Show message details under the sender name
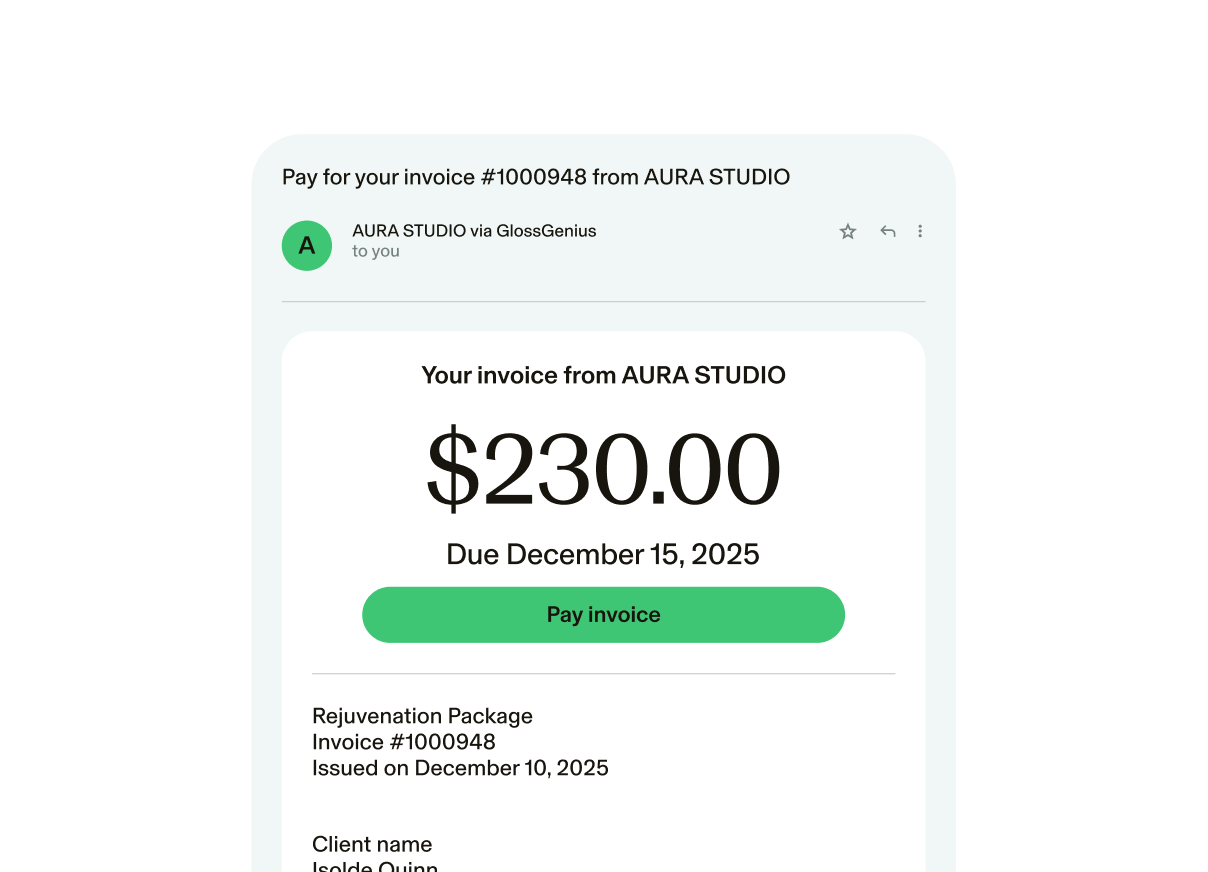The height and width of the screenshot is (872, 1208). tap(376, 252)
